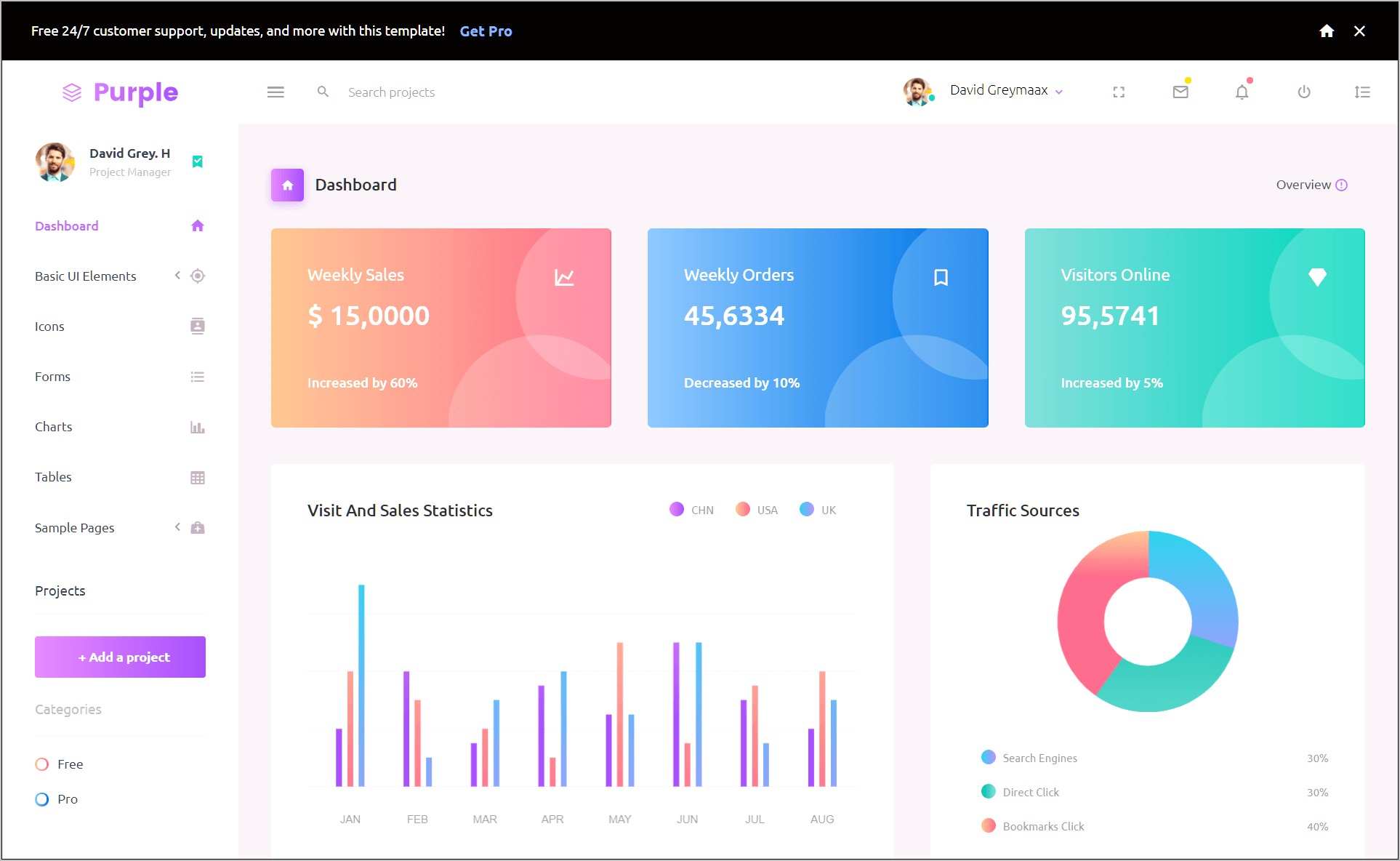This screenshot has width=1400, height=861.
Task: Open the mail messages icon
Action: point(1180,92)
